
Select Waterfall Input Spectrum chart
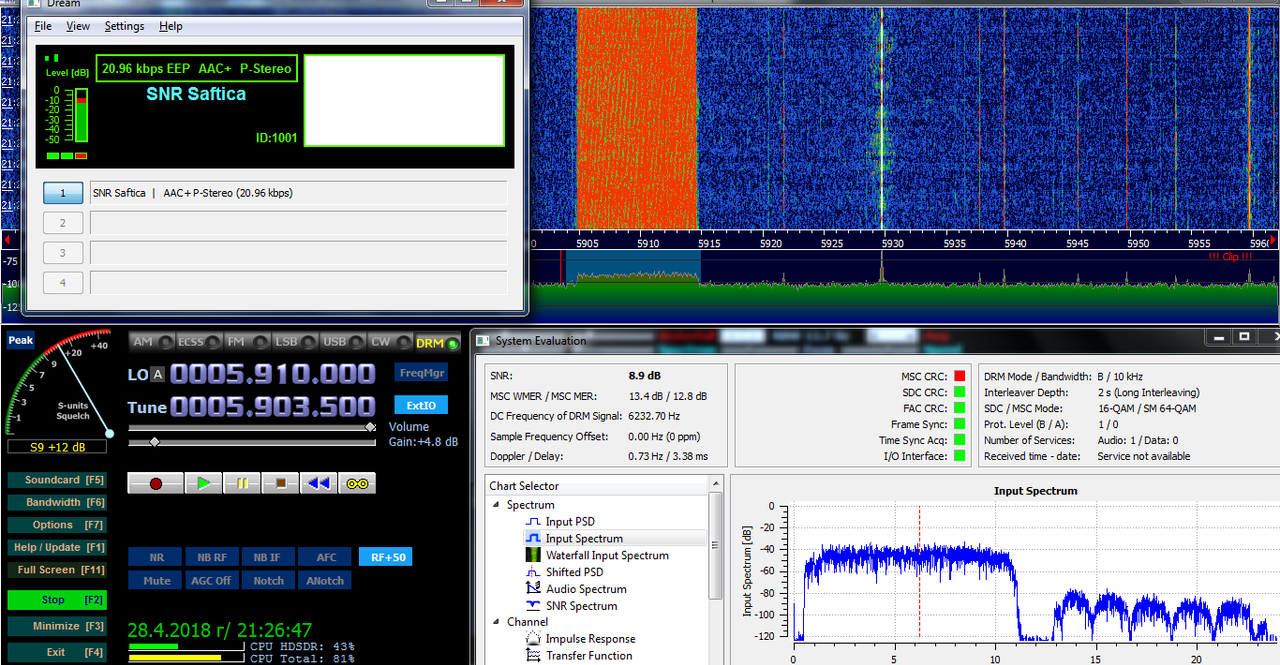coord(607,555)
